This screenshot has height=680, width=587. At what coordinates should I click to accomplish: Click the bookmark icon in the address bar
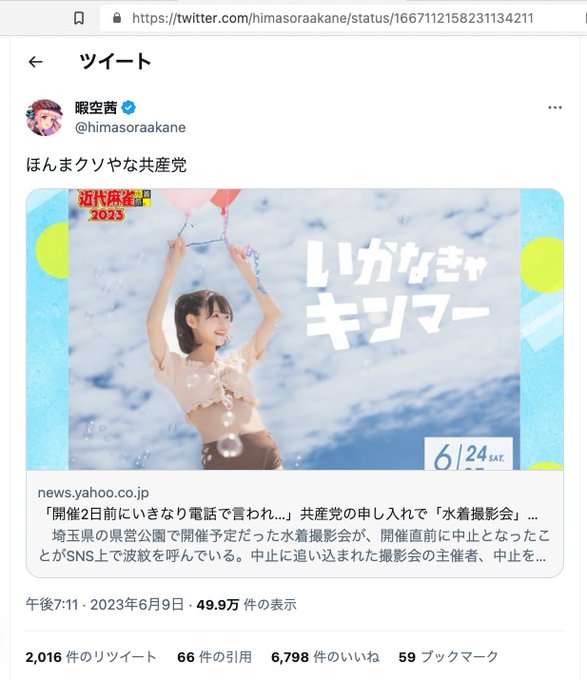click(x=79, y=18)
